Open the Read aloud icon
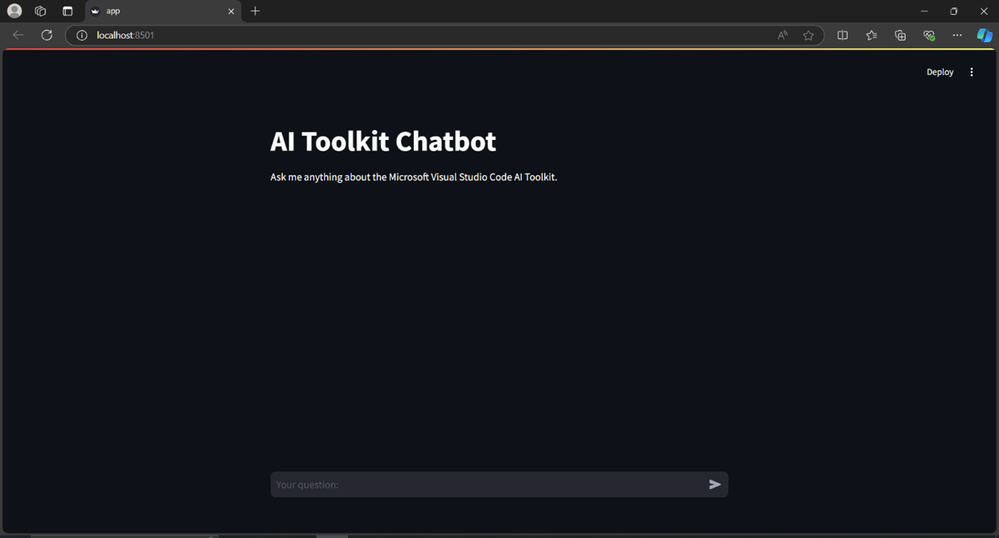 (782, 35)
